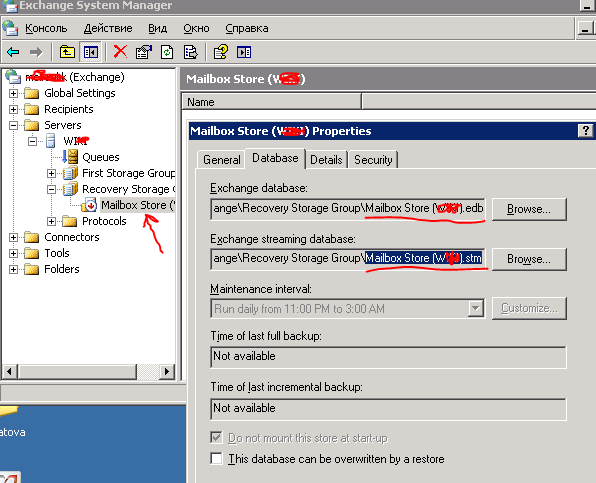The width and height of the screenshot is (596, 483).
Task: Click Browse for Exchange database
Action: (529, 209)
